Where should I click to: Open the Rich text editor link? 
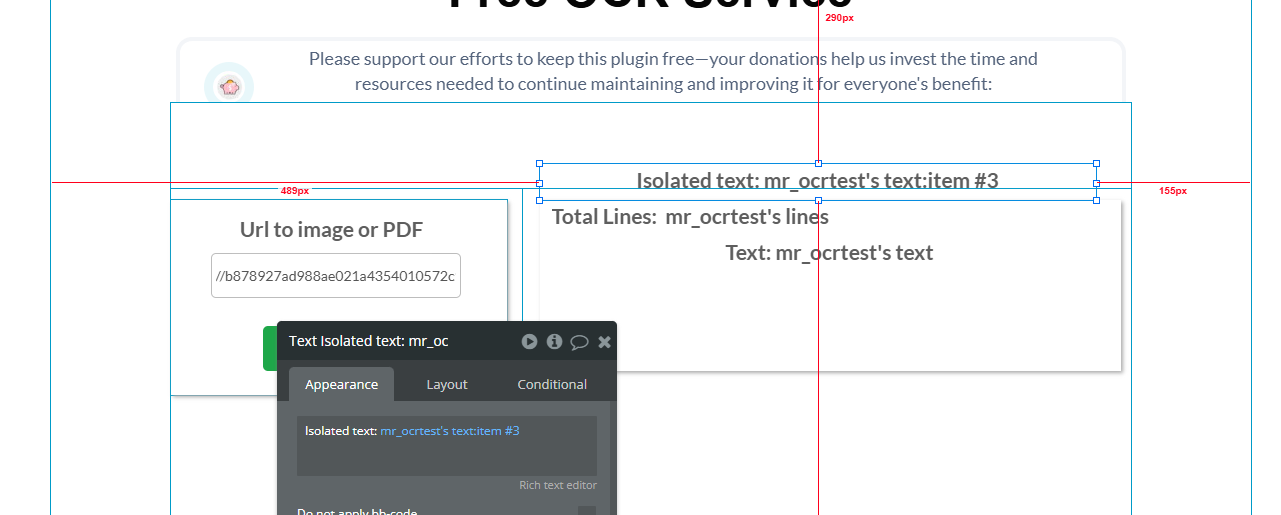click(558, 485)
